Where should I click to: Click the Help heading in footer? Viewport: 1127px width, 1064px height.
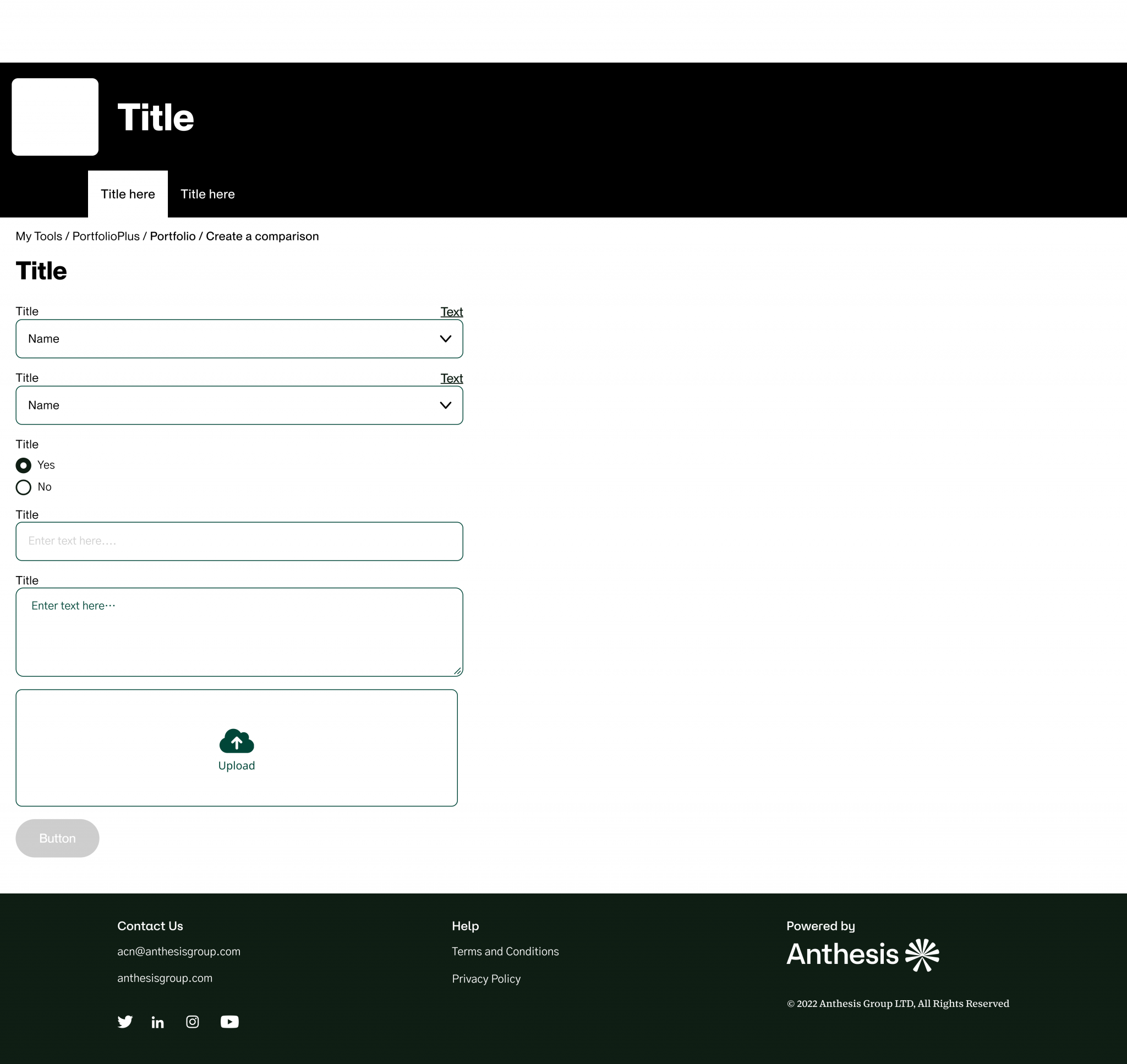(x=466, y=926)
